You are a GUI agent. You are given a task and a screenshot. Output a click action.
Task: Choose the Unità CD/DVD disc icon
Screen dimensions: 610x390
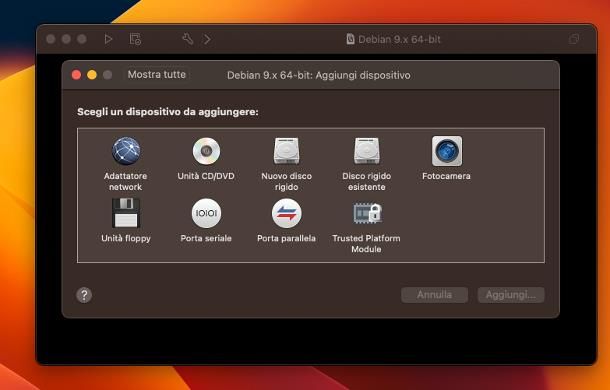tap(206, 151)
